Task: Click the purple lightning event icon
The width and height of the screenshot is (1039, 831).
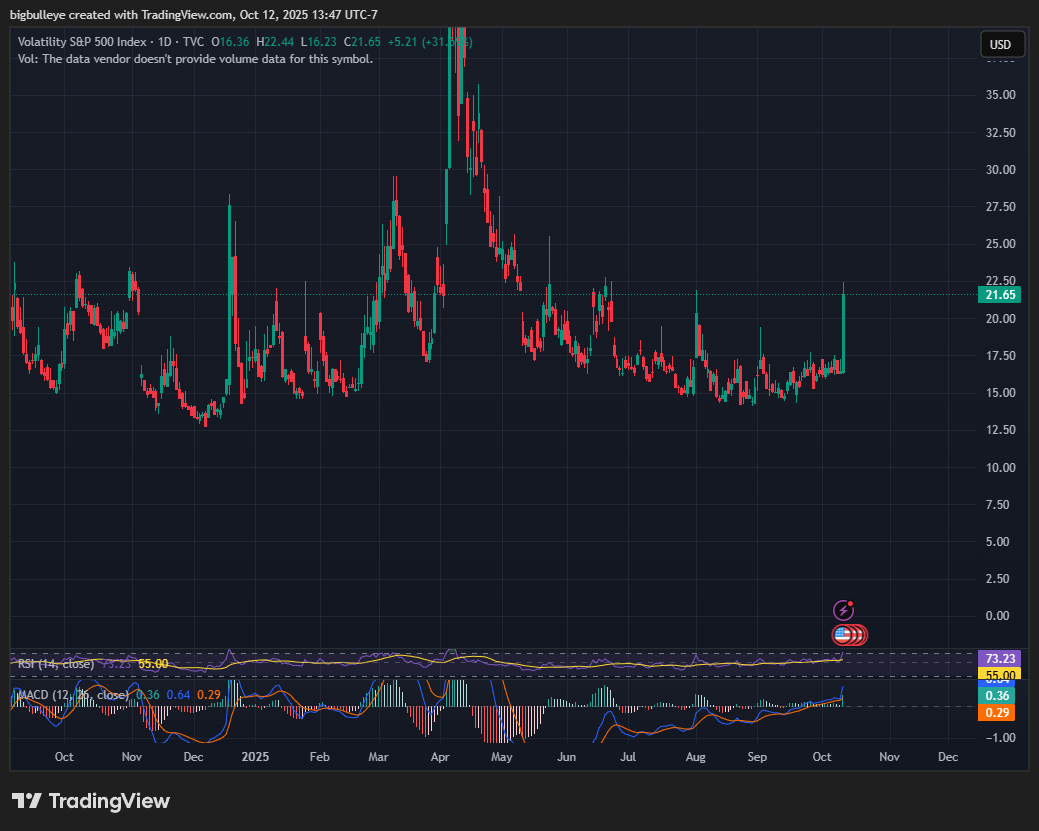Action: 843,610
